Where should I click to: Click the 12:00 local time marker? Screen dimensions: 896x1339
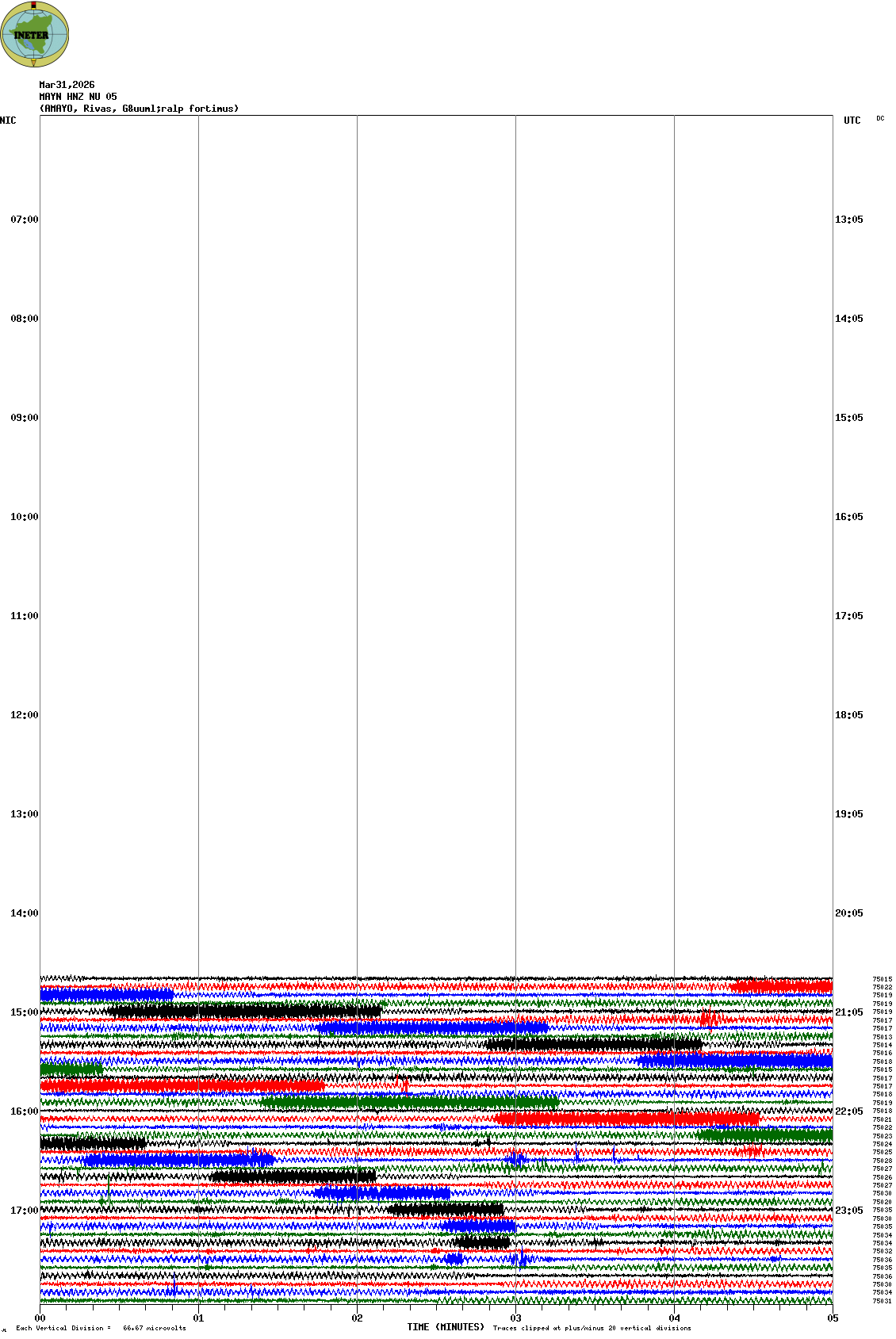24,715
